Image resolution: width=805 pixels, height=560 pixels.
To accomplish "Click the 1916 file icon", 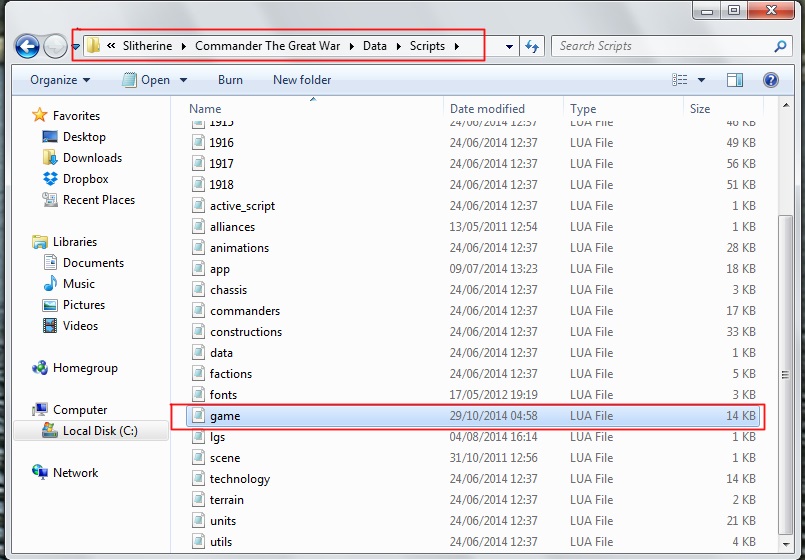I will (198, 143).
